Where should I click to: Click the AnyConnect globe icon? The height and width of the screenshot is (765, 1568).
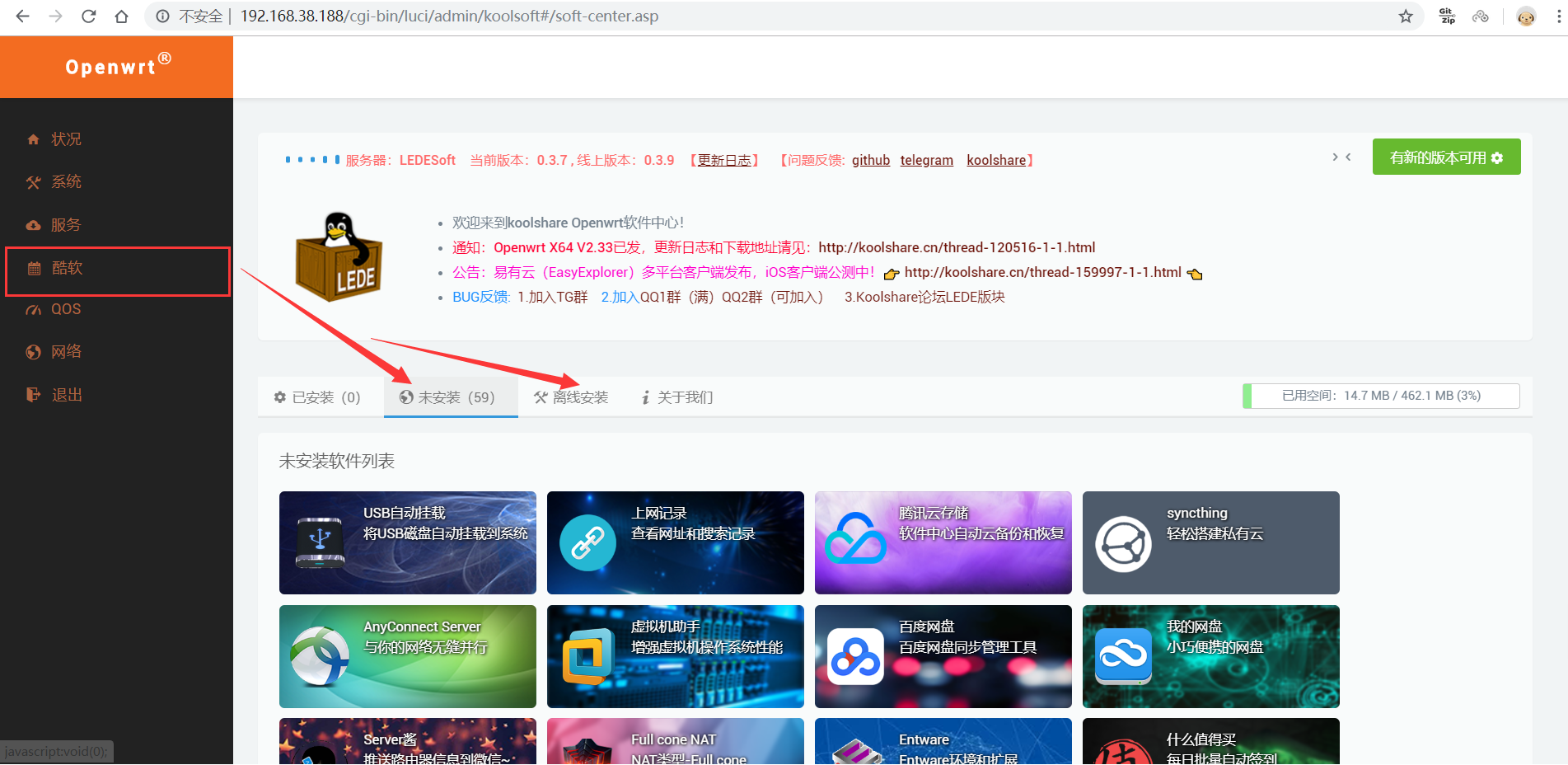point(320,656)
